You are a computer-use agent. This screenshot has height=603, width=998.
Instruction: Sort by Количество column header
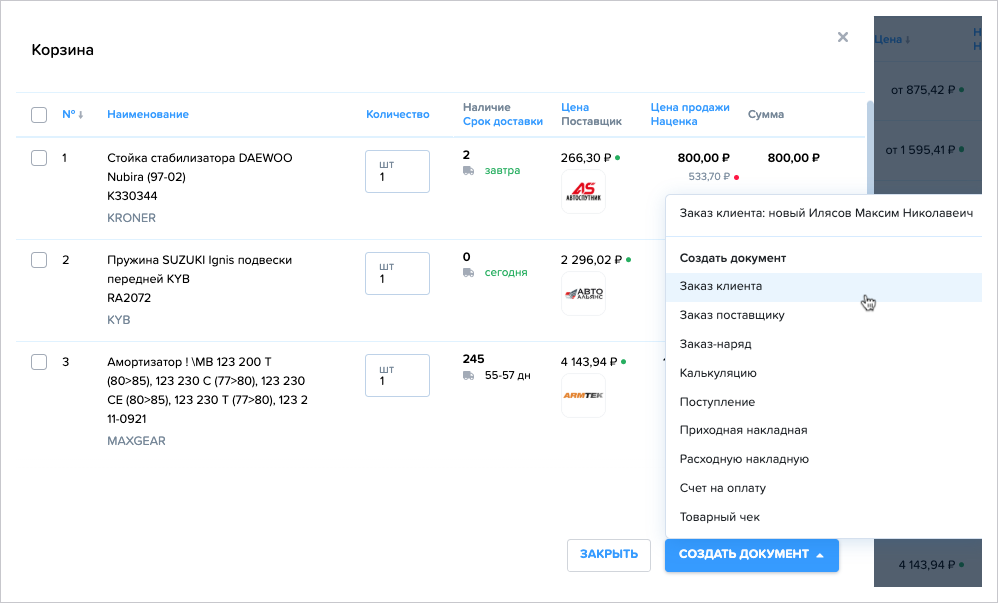point(397,115)
